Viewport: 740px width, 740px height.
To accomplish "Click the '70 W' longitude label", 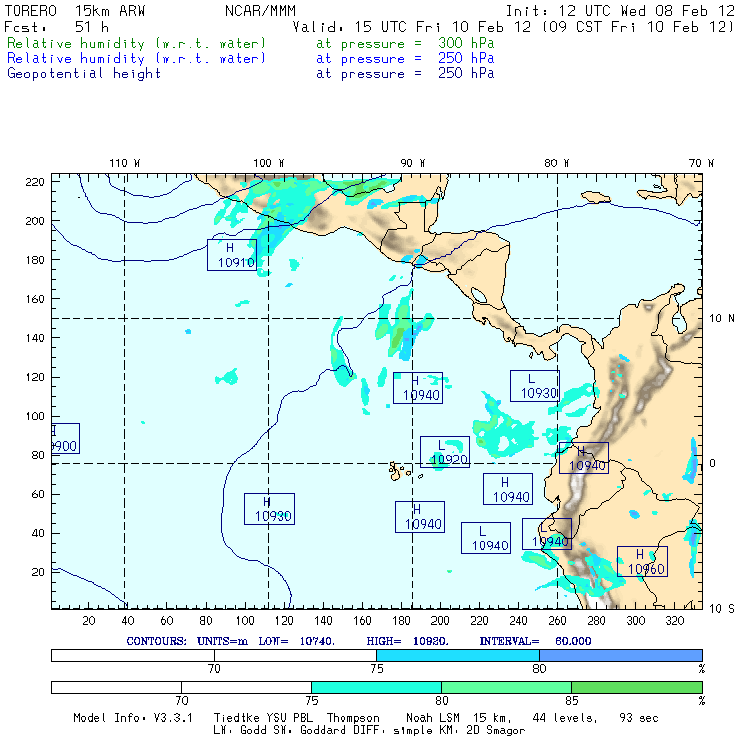I will [x=701, y=163].
